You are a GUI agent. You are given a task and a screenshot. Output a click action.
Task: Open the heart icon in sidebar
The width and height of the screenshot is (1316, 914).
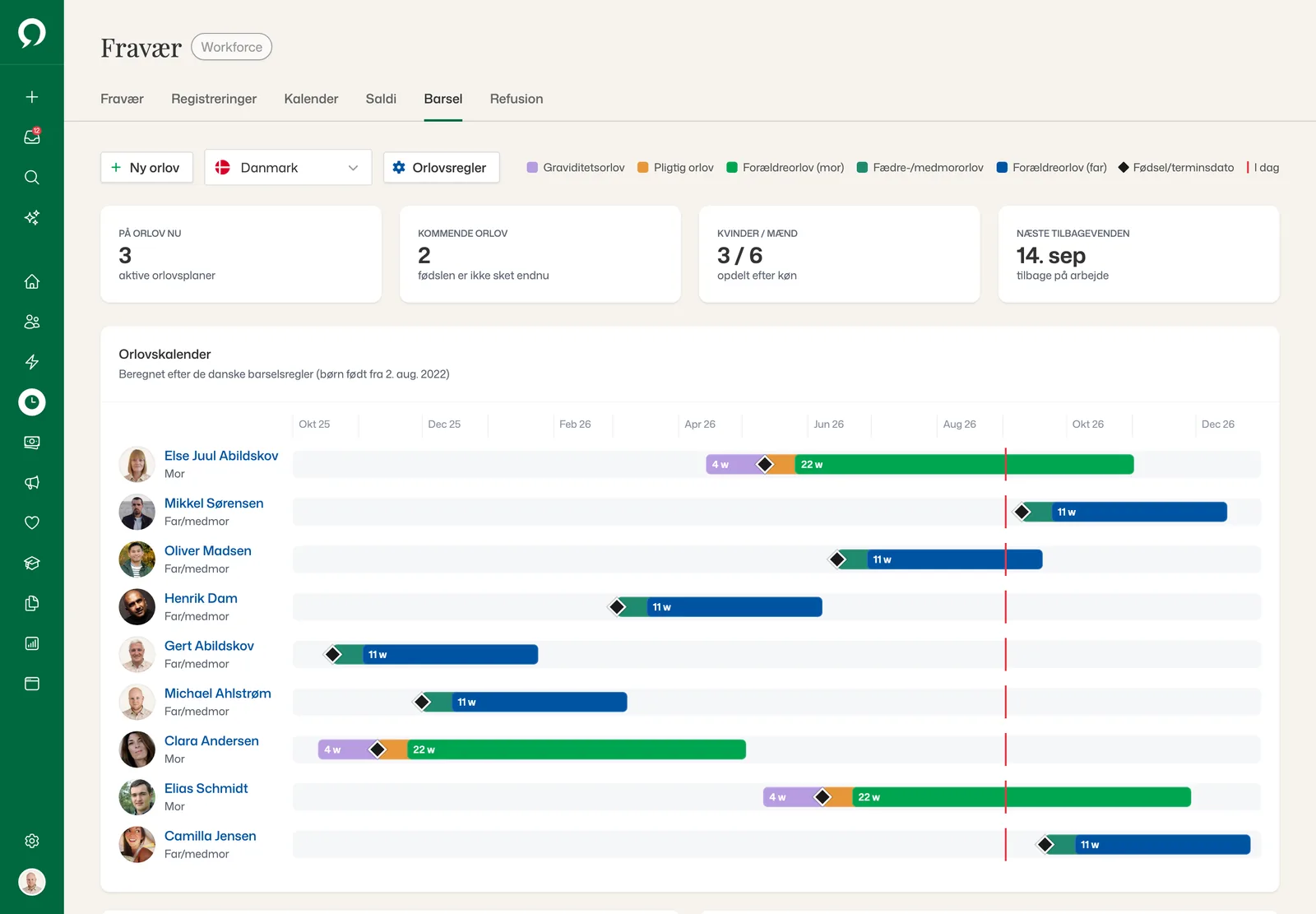tap(32, 522)
